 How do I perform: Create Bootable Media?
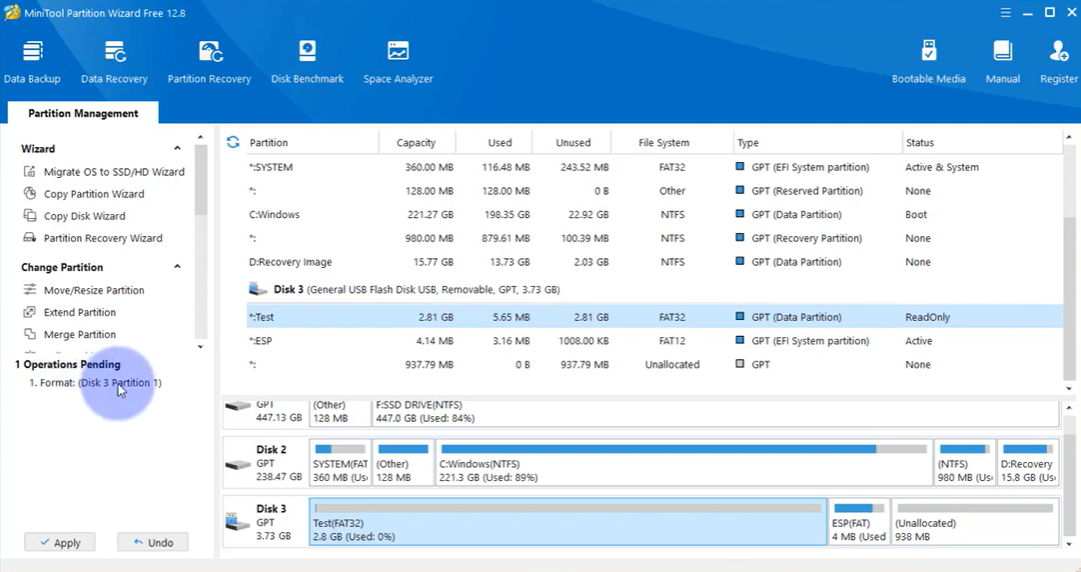click(x=928, y=62)
